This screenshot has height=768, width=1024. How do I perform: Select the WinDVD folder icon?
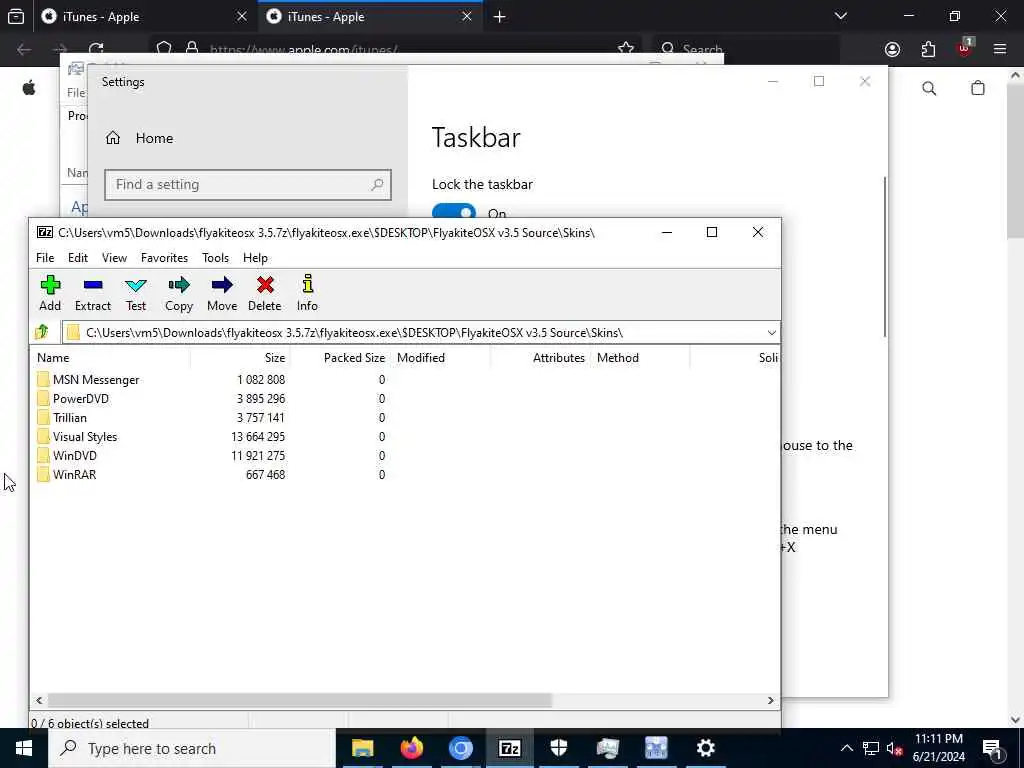coord(43,455)
